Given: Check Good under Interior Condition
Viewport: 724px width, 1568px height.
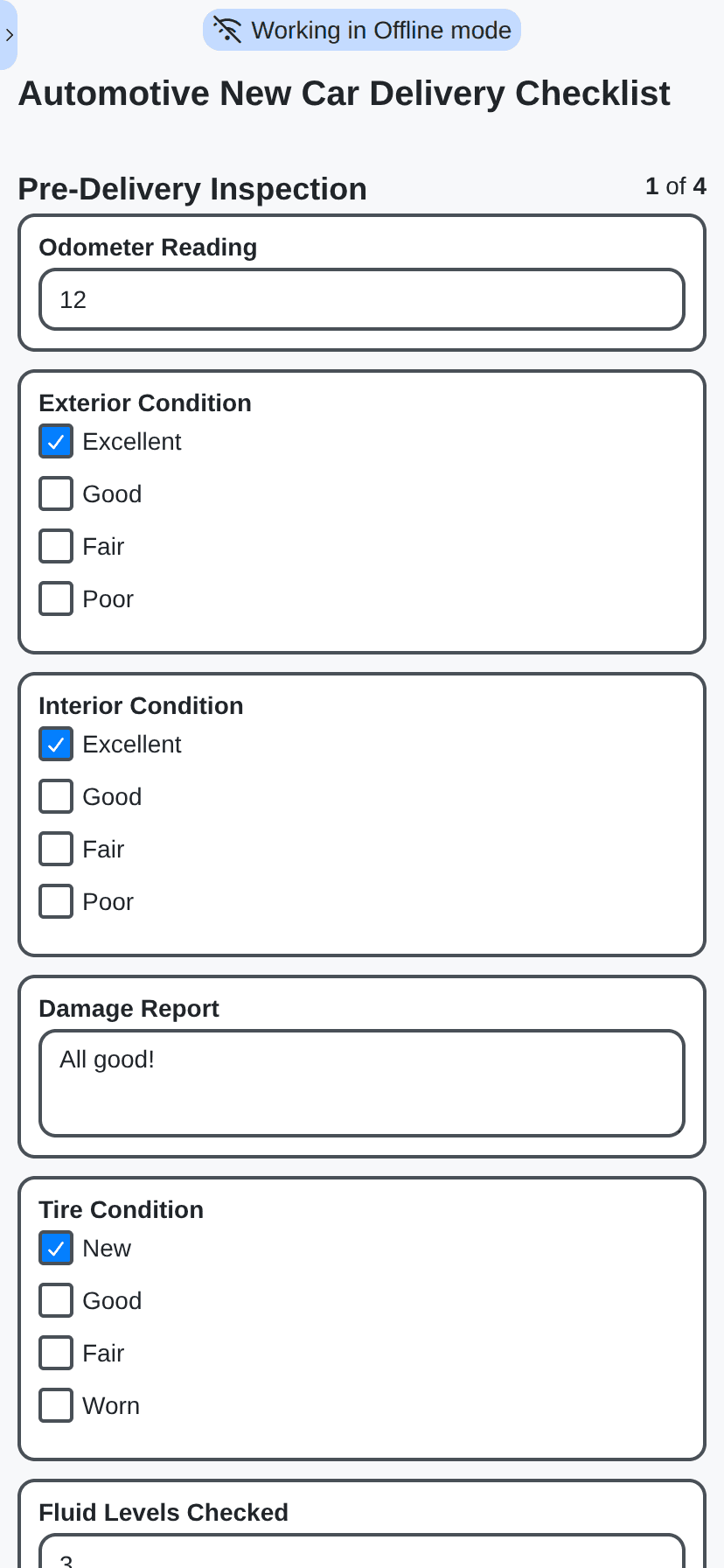Looking at the screenshot, I should pos(55,796).
